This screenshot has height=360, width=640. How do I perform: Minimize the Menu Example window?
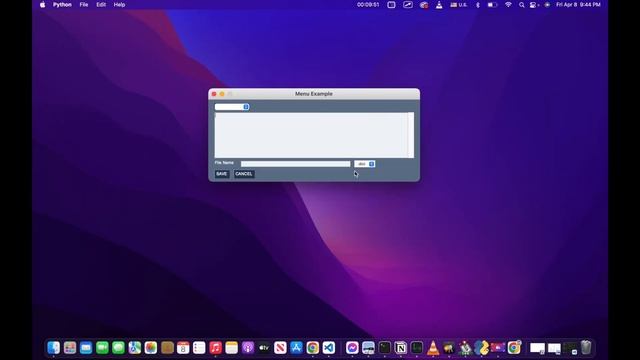coord(222,94)
